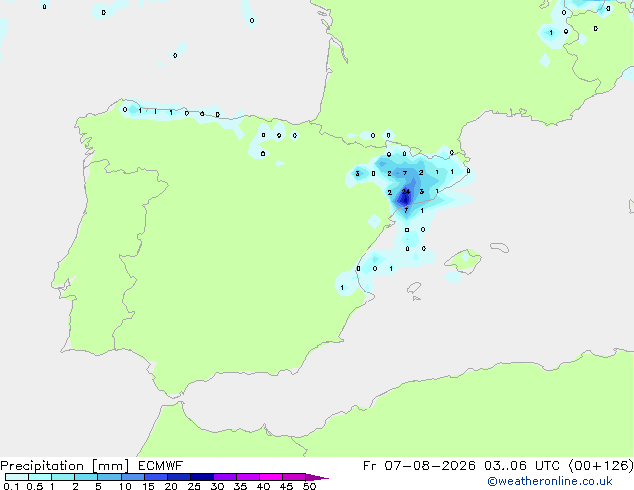
Task: Select the darkest blue 25–30 legend swatch
Action: tap(202, 477)
